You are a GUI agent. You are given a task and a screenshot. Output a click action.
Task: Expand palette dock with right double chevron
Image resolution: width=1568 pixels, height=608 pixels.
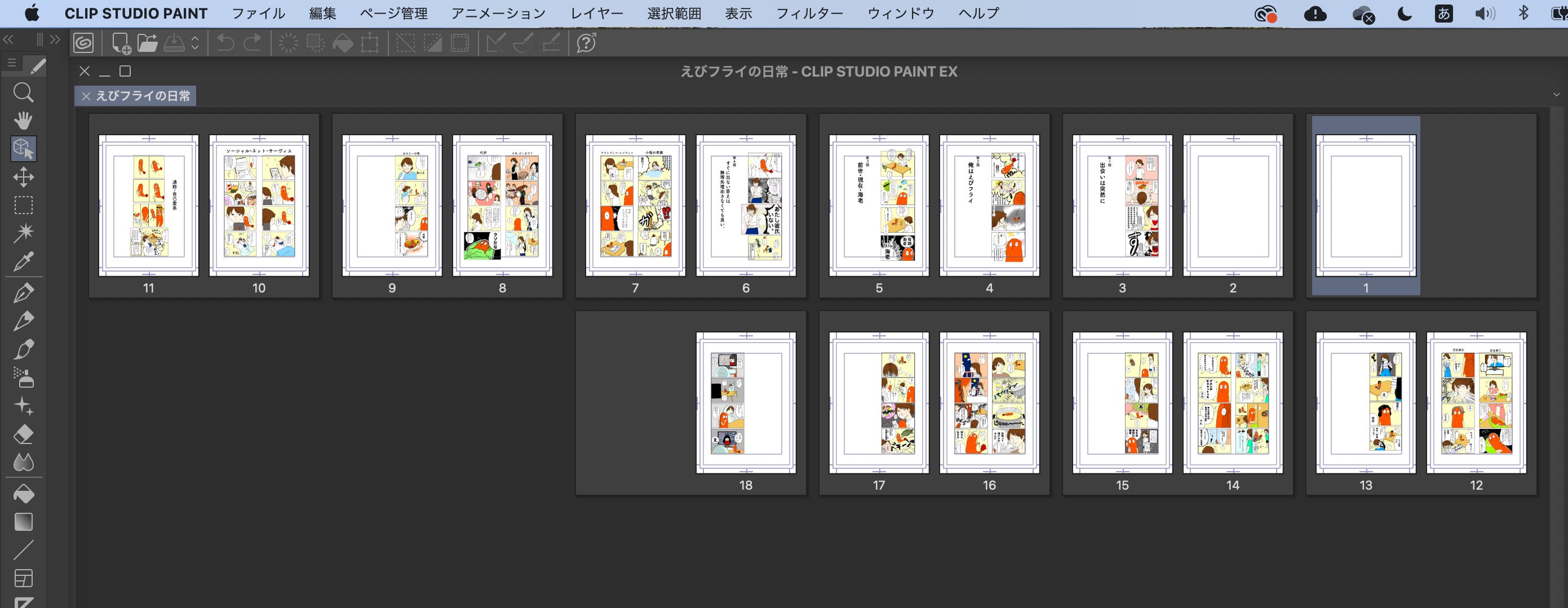[x=55, y=39]
